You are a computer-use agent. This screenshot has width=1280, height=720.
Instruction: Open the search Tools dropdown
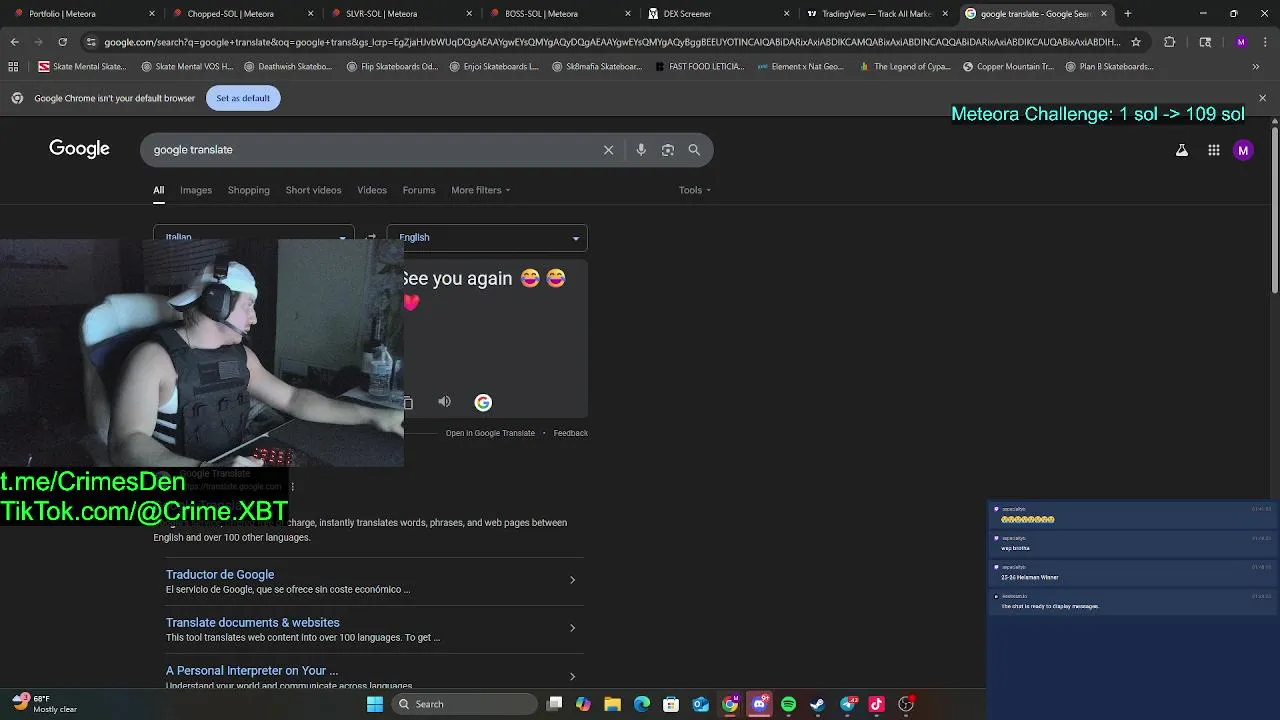(695, 190)
